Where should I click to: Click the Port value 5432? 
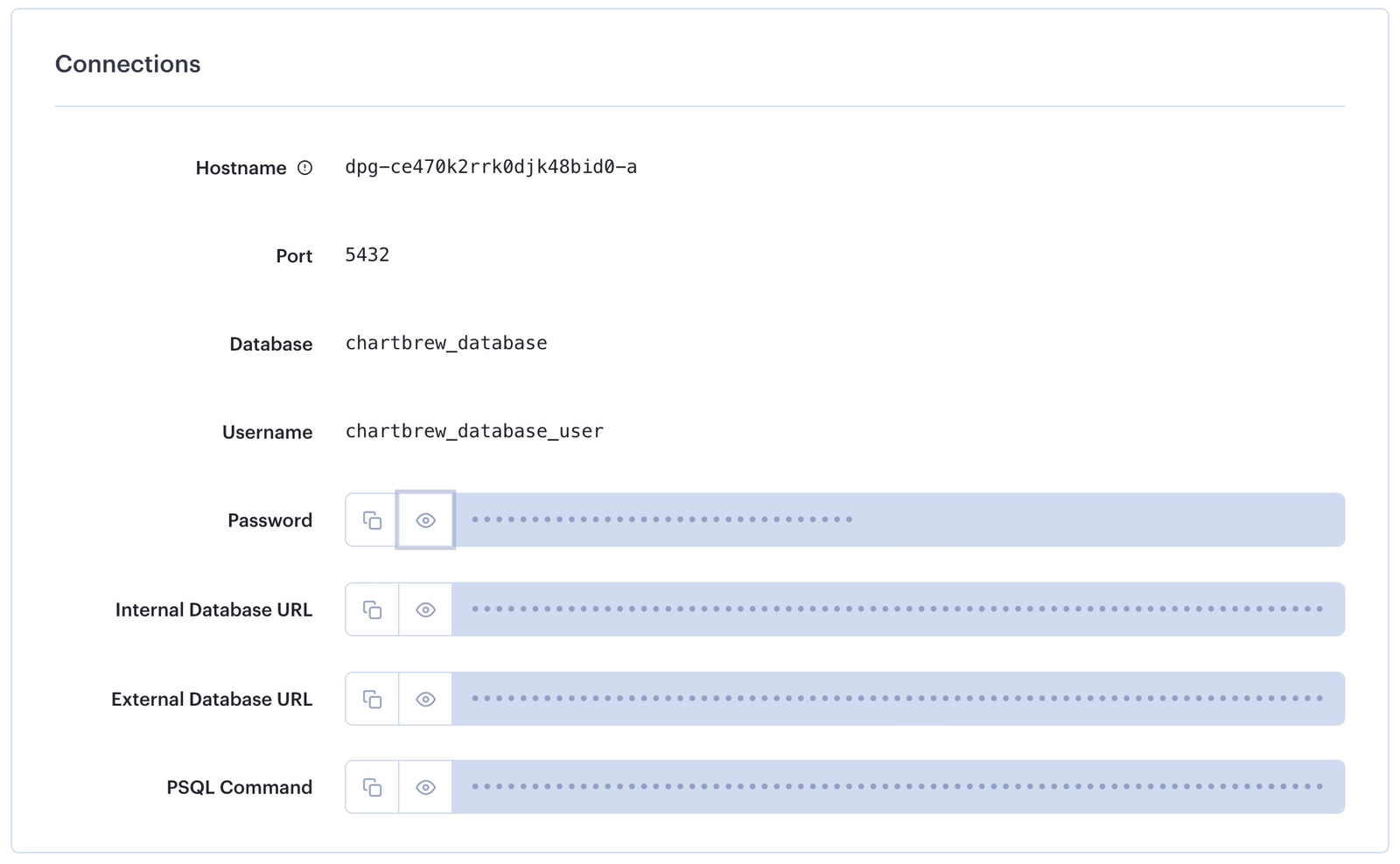point(367,254)
